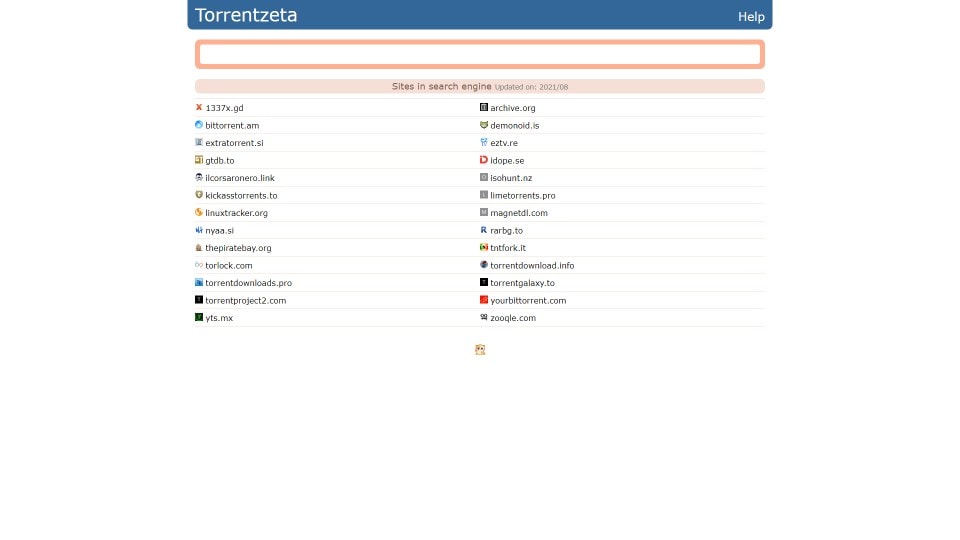Click the archive.org favicon icon
Image resolution: width=960 pixels, height=540 pixels.
(484, 107)
